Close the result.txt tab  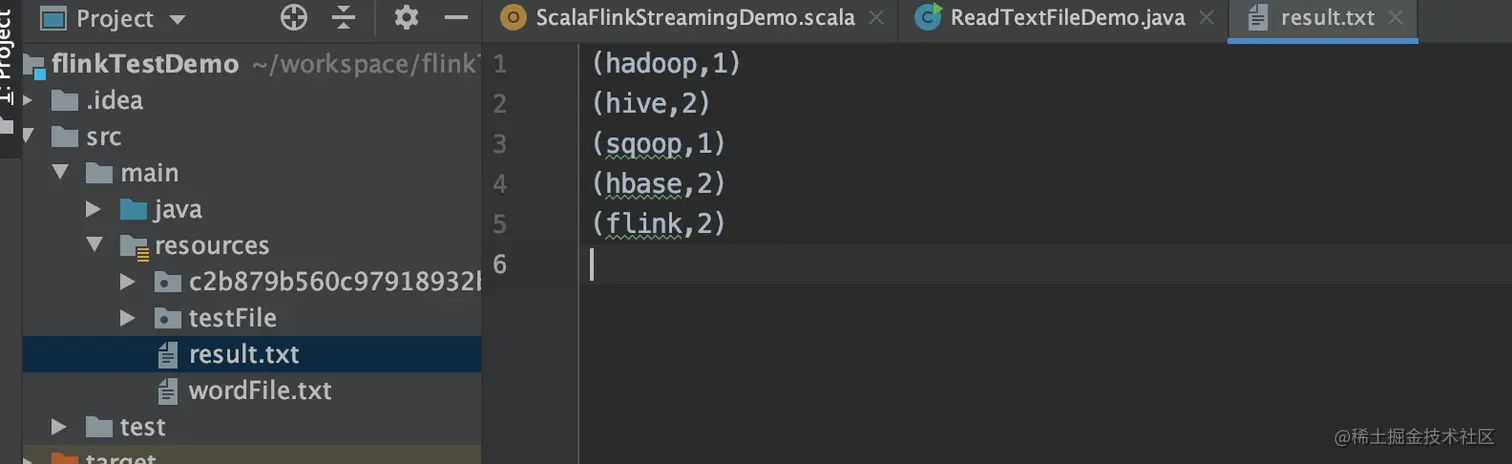(x=1396, y=17)
